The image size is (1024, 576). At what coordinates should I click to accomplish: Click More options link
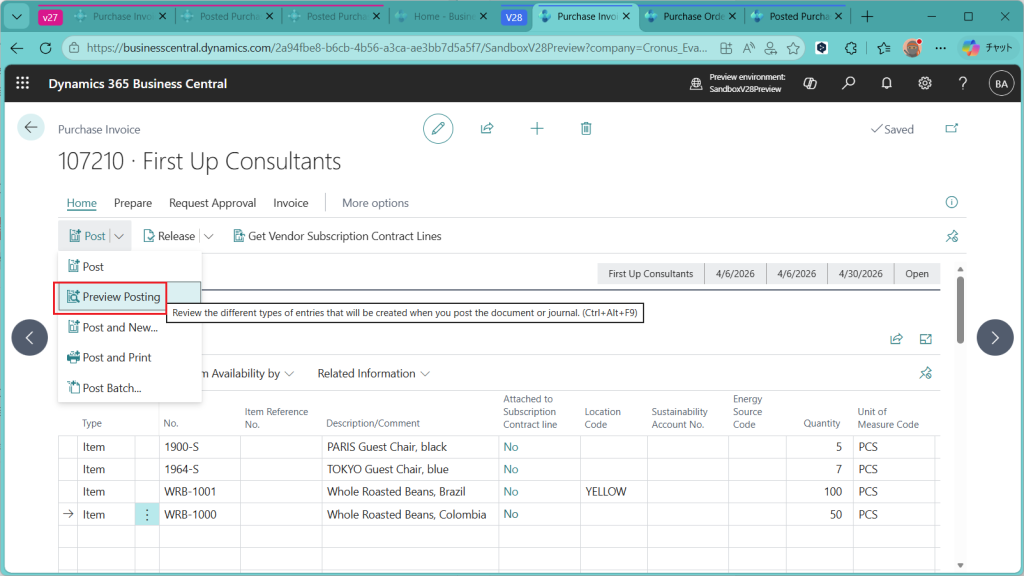pos(375,203)
